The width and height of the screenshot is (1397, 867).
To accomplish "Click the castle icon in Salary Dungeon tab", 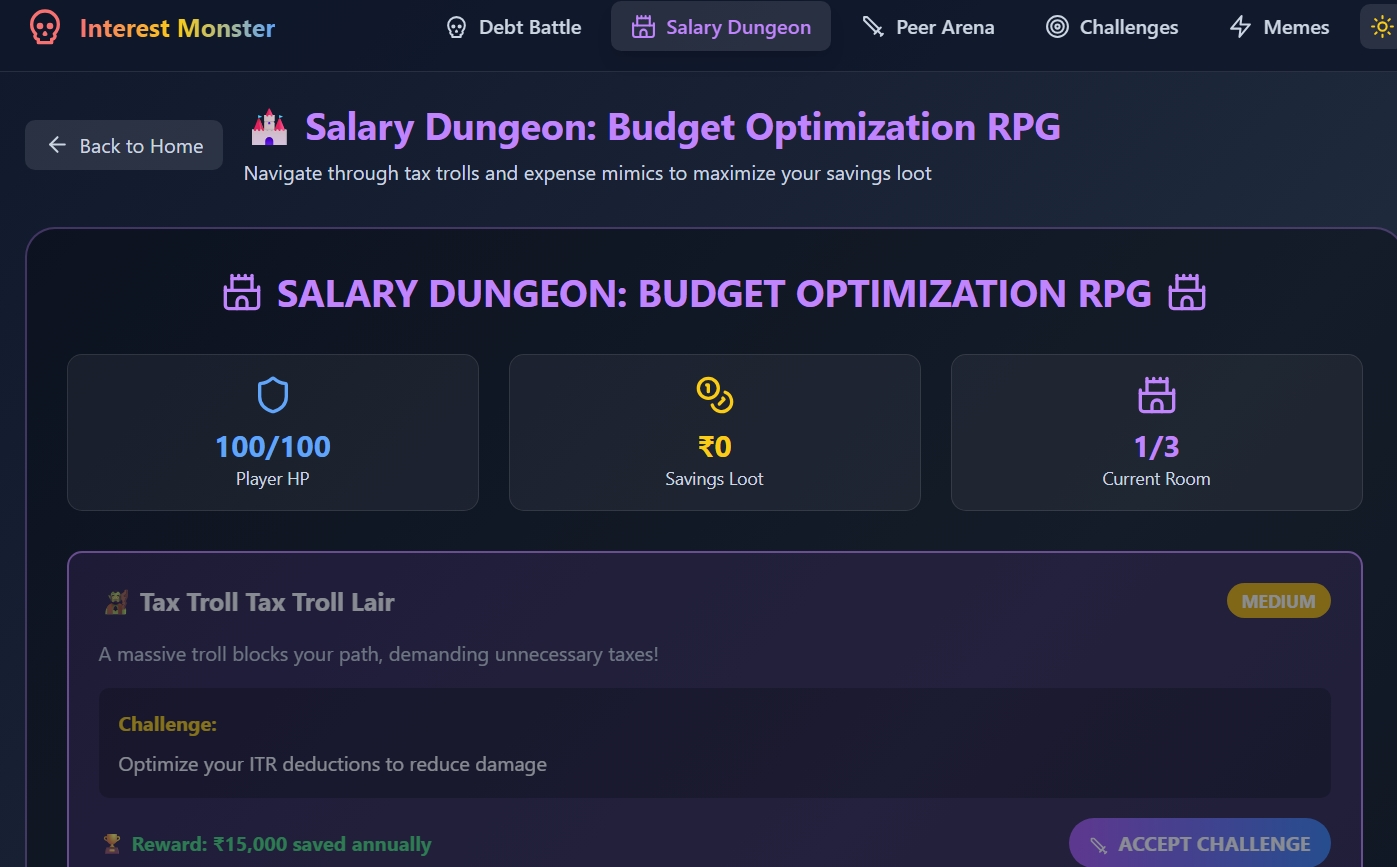I will pyautogui.click(x=643, y=27).
